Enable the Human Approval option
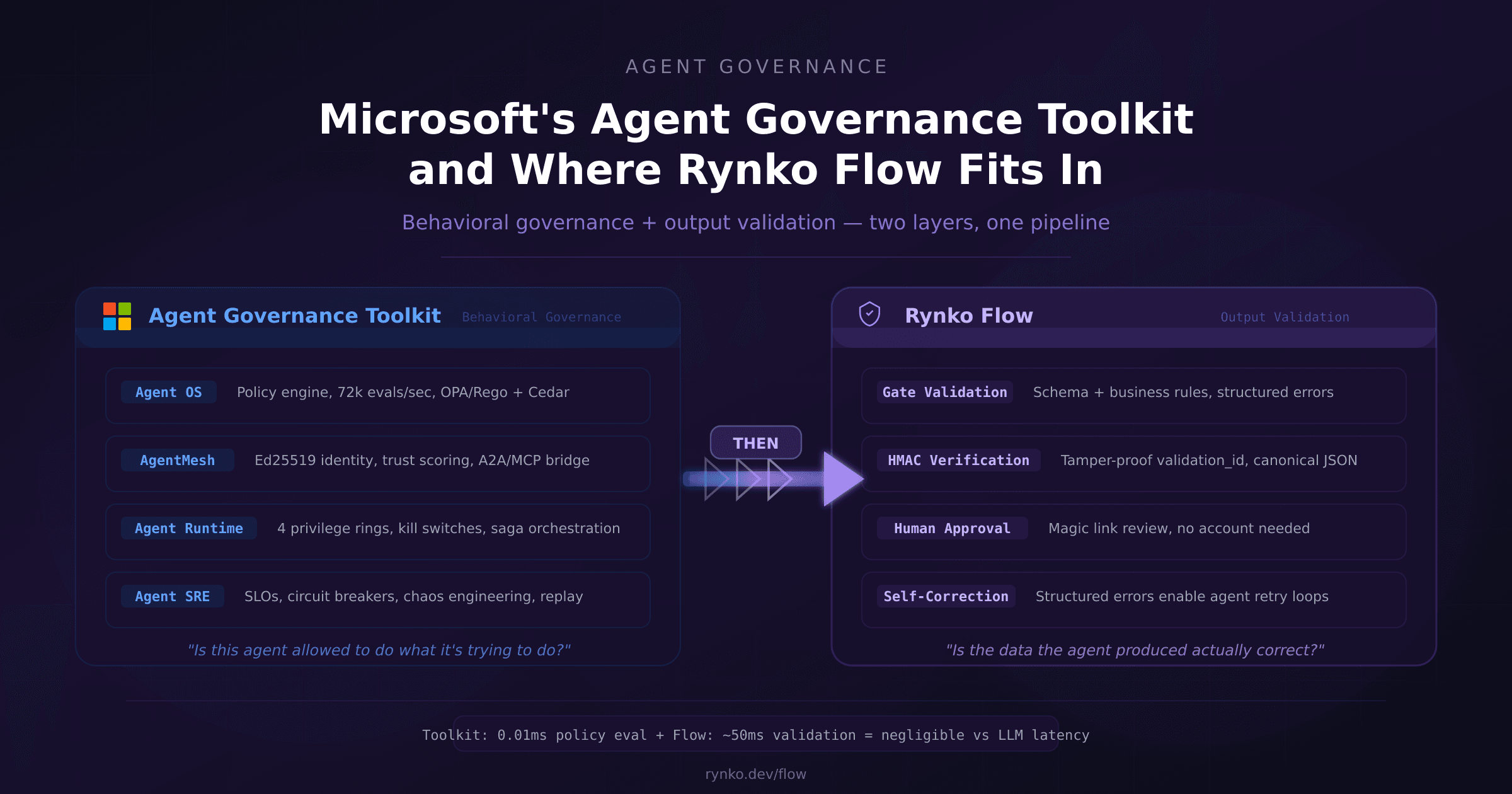Viewport: 1512px width, 794px height. (951, 529)
